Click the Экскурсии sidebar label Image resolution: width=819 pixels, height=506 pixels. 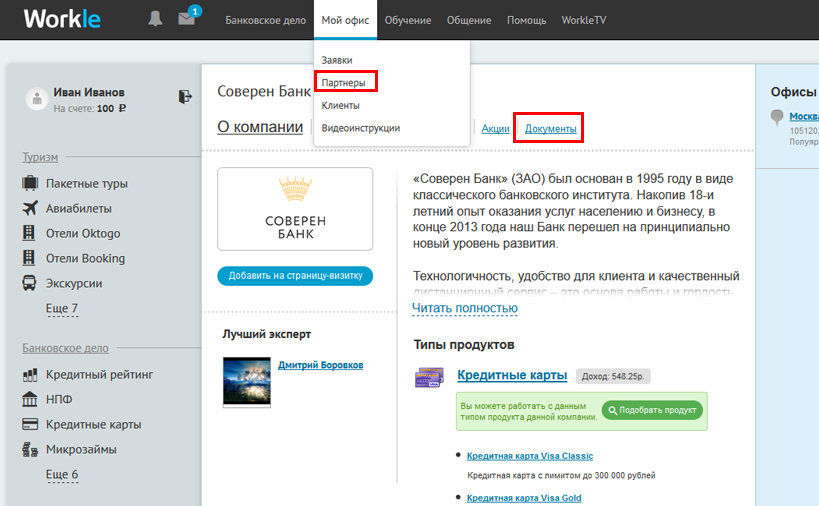pyautogui.click(x=74, y=284)
